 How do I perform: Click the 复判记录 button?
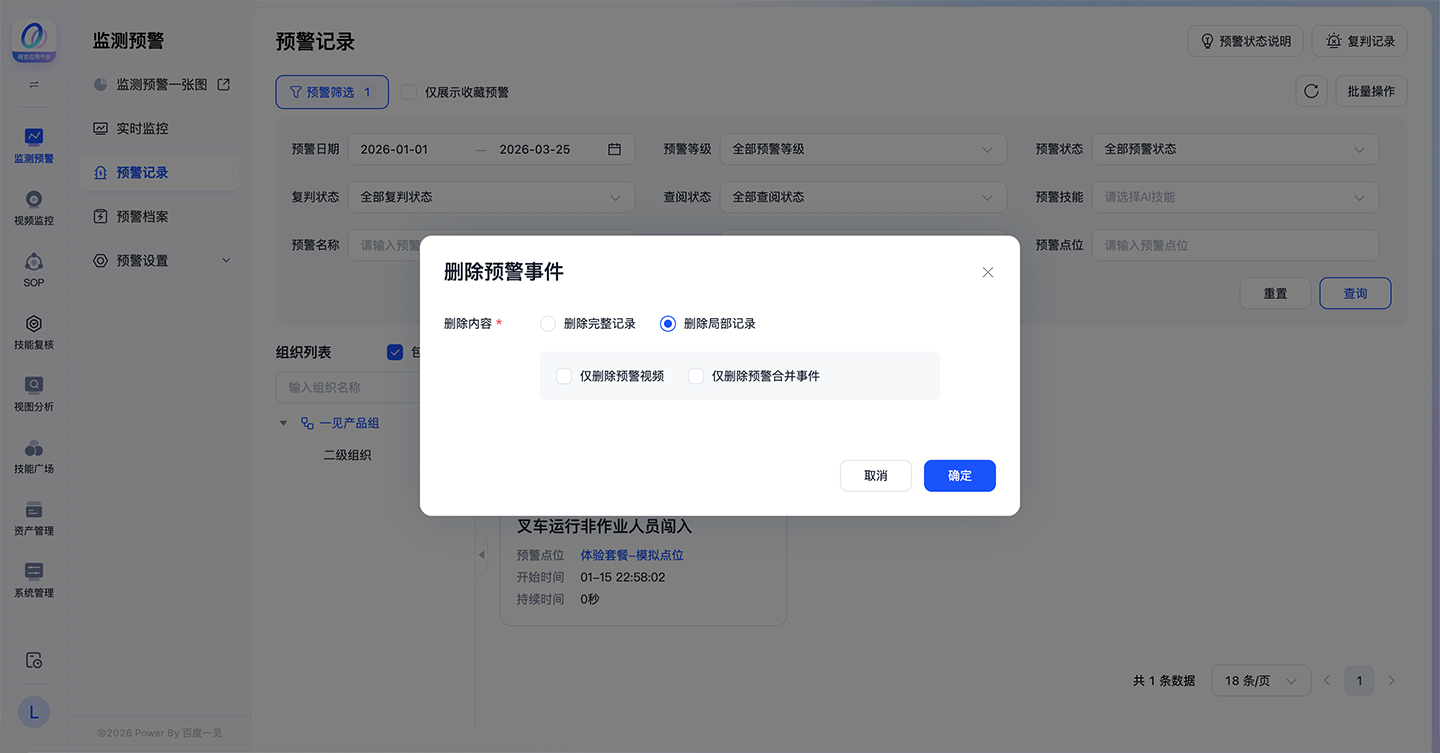pos(1360,41)
